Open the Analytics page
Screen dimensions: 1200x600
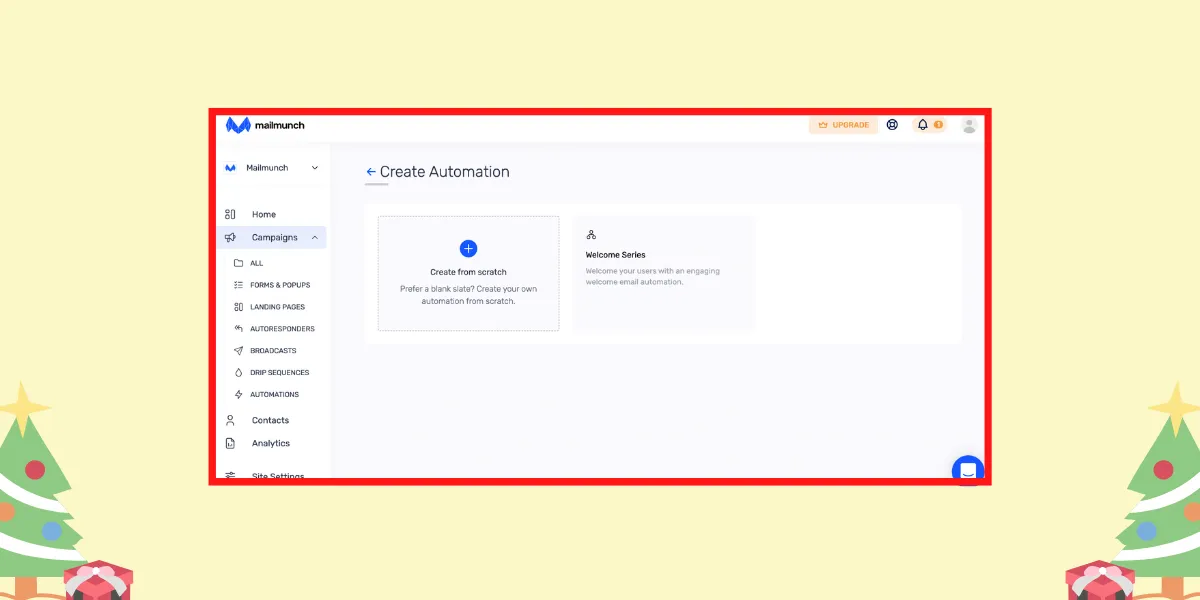click(x=272, y=443)
